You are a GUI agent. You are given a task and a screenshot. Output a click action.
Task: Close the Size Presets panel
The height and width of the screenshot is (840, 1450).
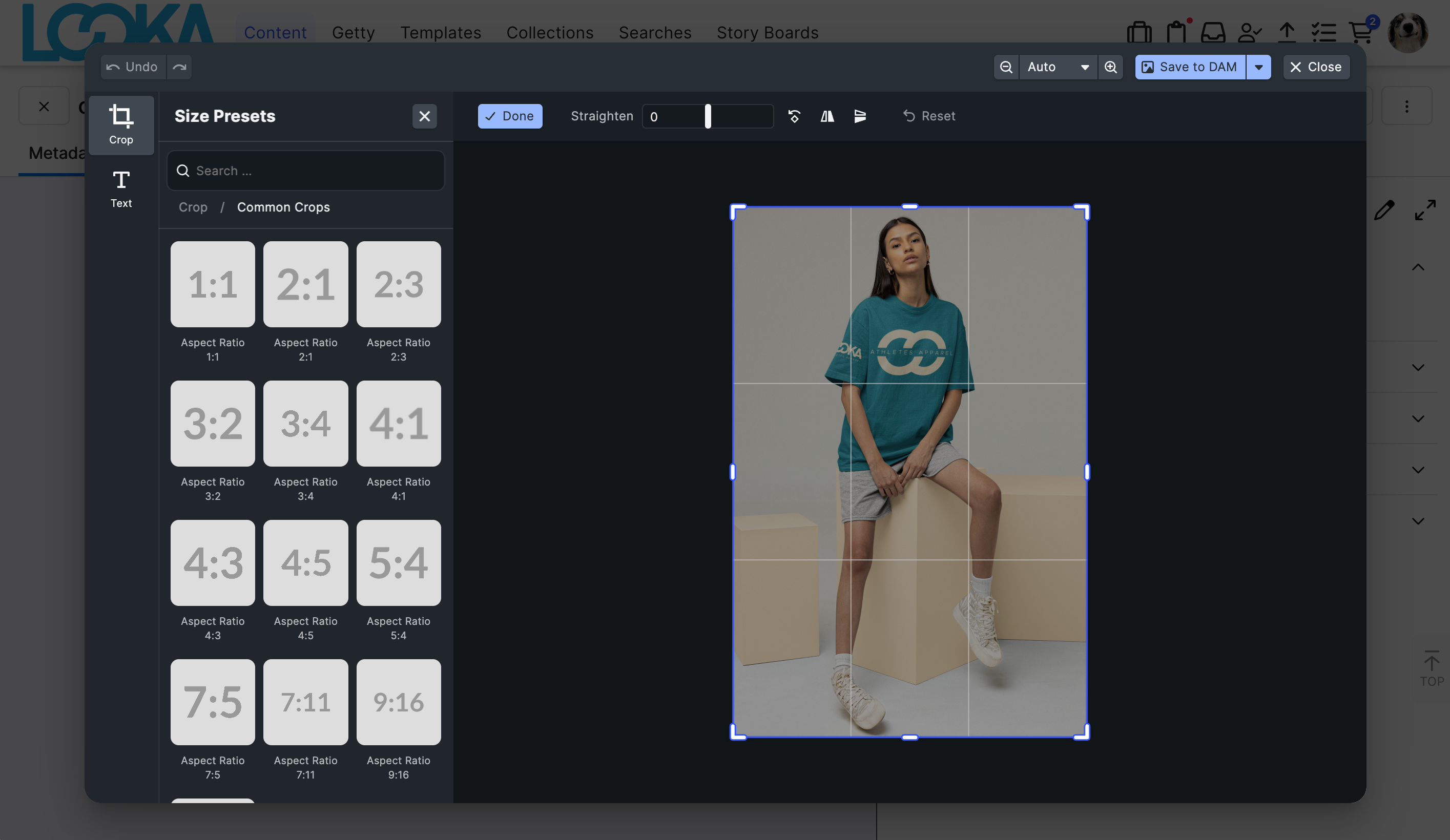424,116
